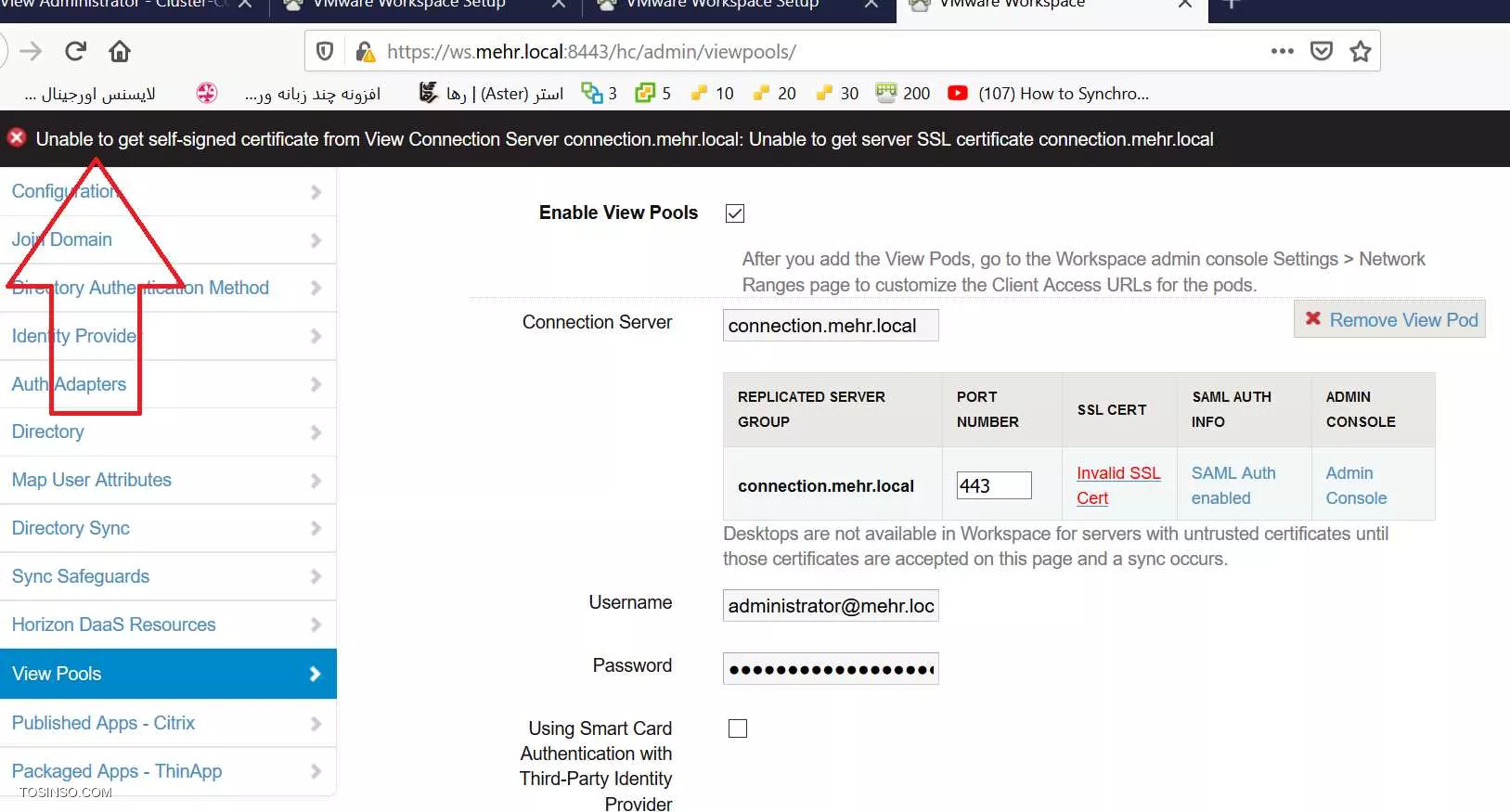The image size is (1510, 812).
Task: Open the Admin Console link
Action: click(x=1356, y=485)
